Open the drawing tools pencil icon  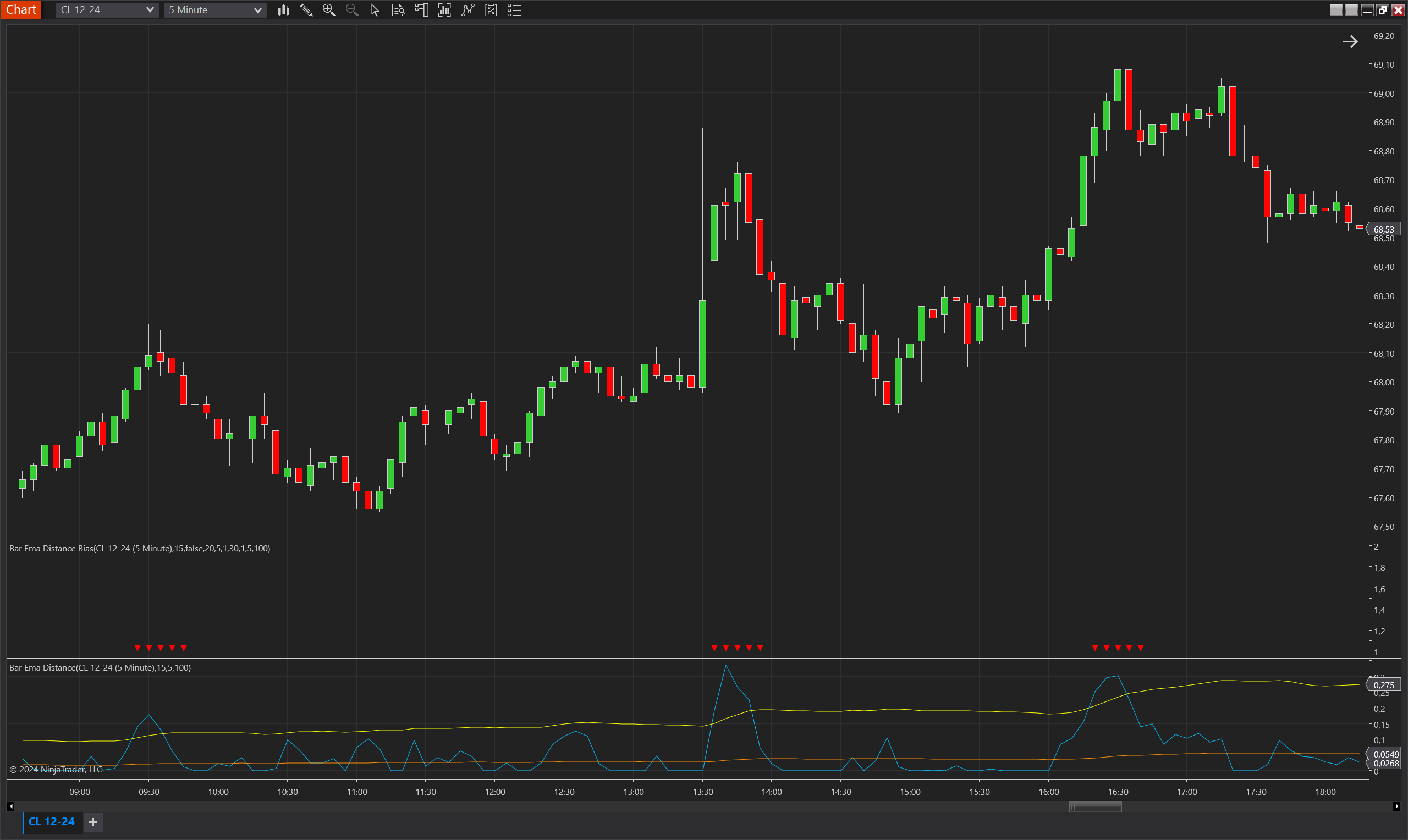[x=306, y=10]
